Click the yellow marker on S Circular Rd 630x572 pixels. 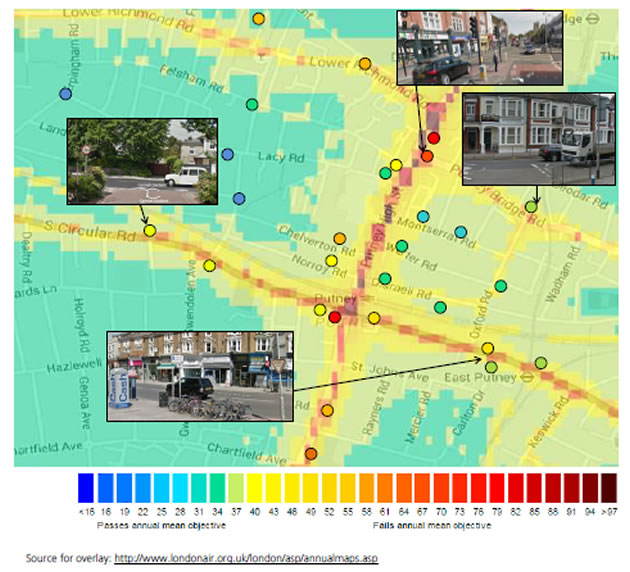[150, 231]
